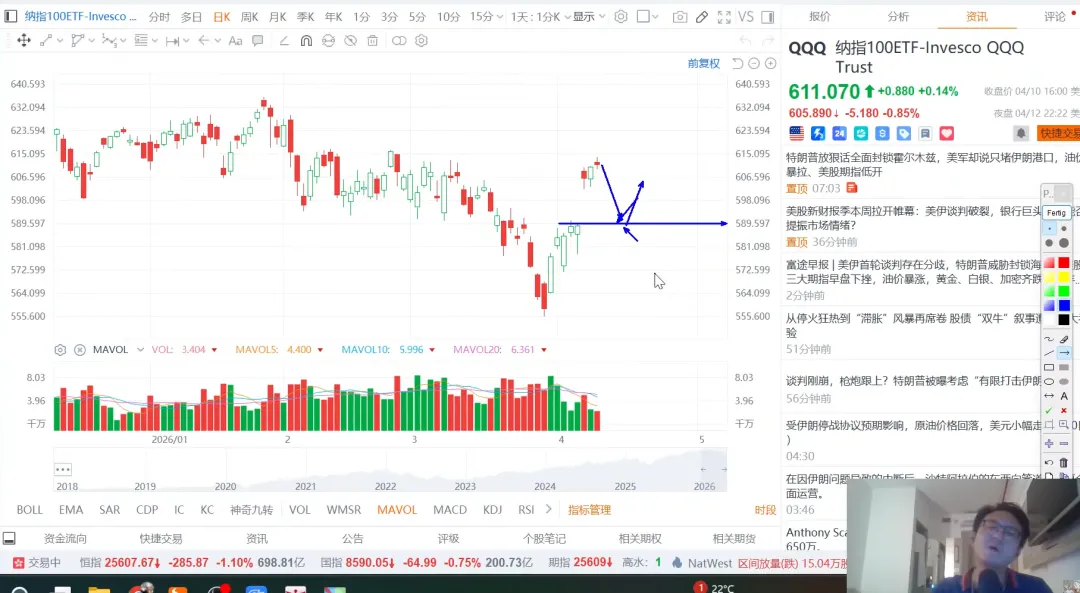Open MAVOL20 value dropdown arrow
Screen dimensions: 1080x593
[x=544, y=350]
